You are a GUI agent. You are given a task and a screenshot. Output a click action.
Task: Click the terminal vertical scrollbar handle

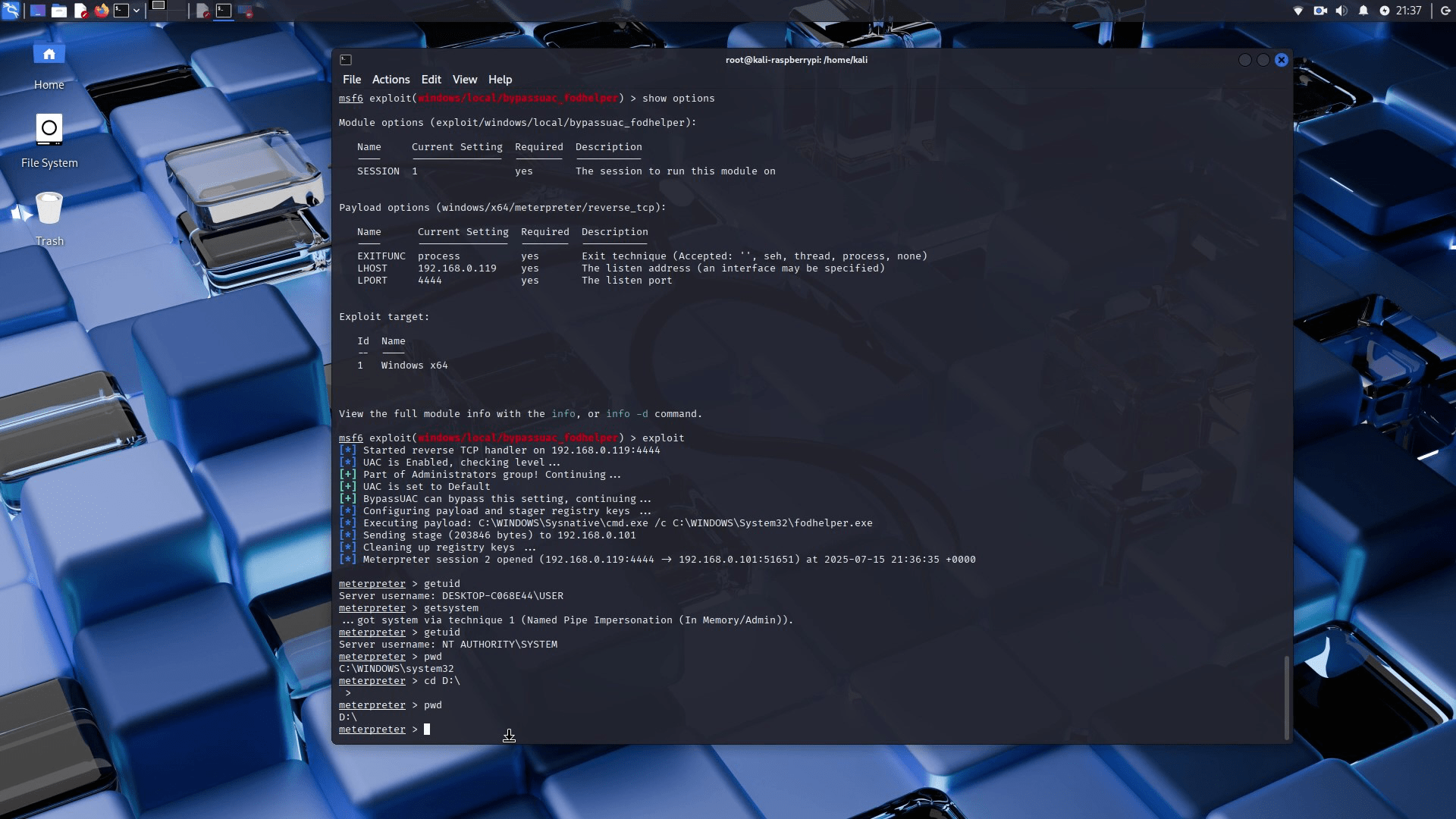pyautogui.click(x=1287, y=698)
